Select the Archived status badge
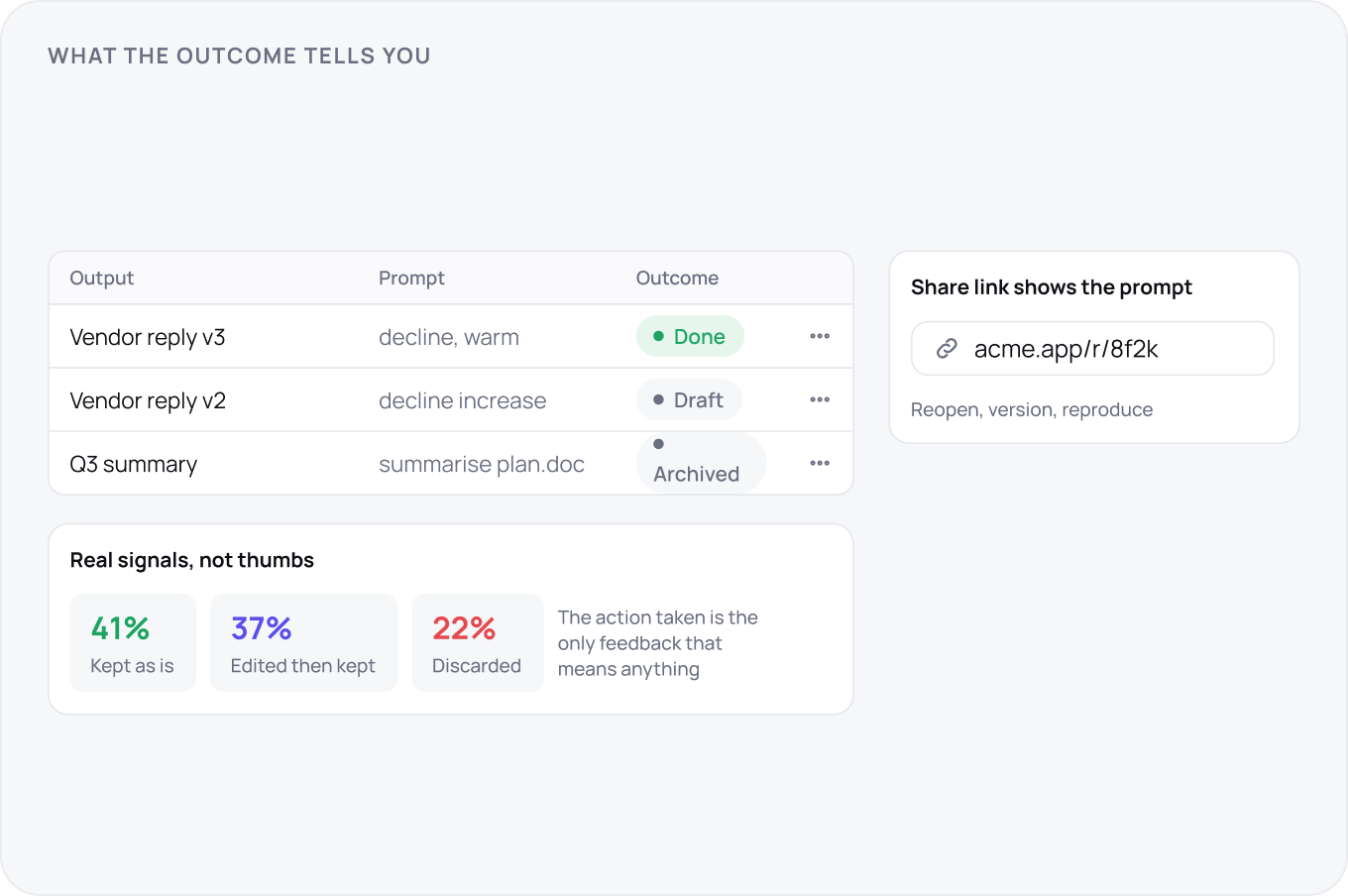This screenshot has height=896, width=1348. point(701,463)
